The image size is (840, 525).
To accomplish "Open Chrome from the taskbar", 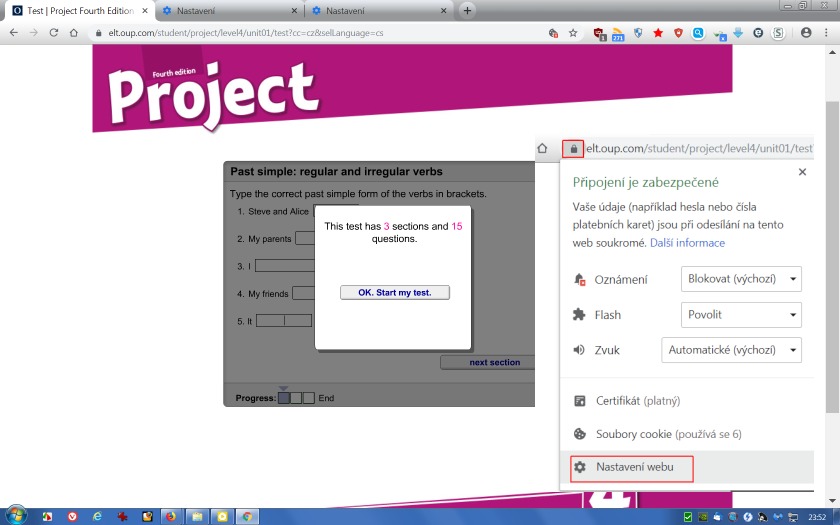I will click(247, 516).
